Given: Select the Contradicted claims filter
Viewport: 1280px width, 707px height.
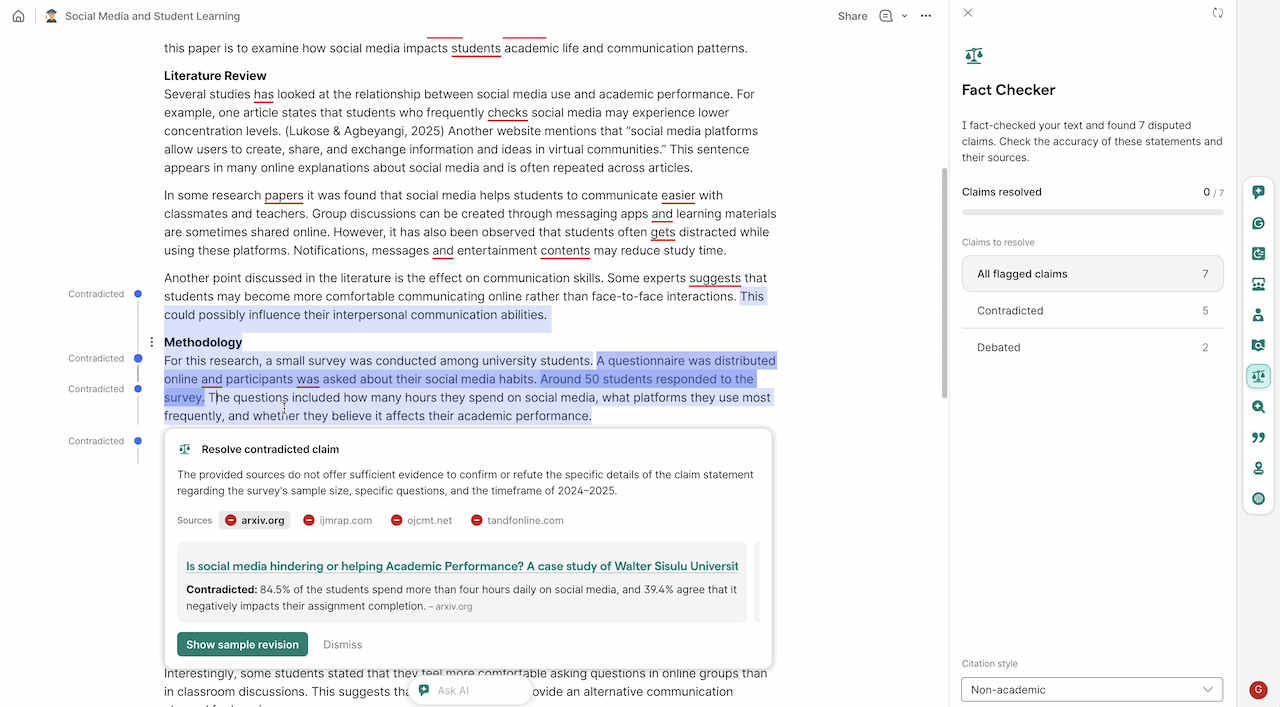Looking at the screenshot, I should pos(1091,310).
